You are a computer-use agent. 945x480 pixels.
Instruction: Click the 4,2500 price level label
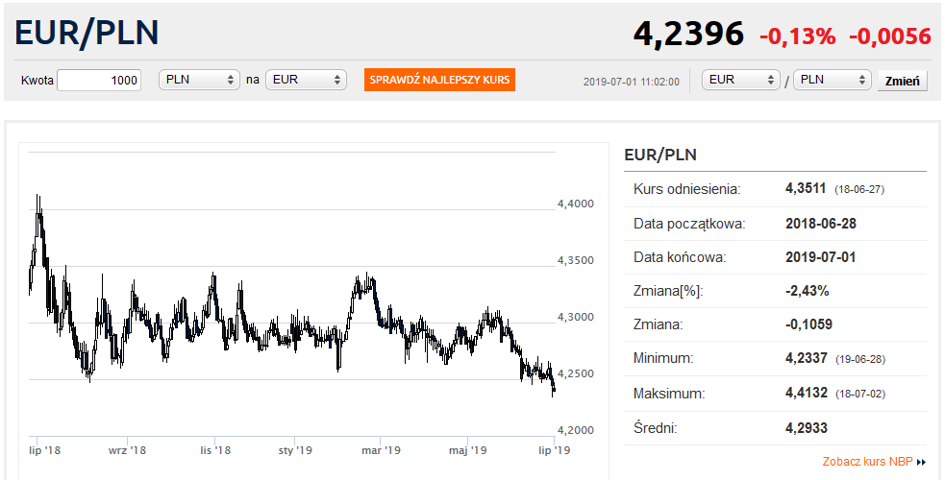coord(576,374)
